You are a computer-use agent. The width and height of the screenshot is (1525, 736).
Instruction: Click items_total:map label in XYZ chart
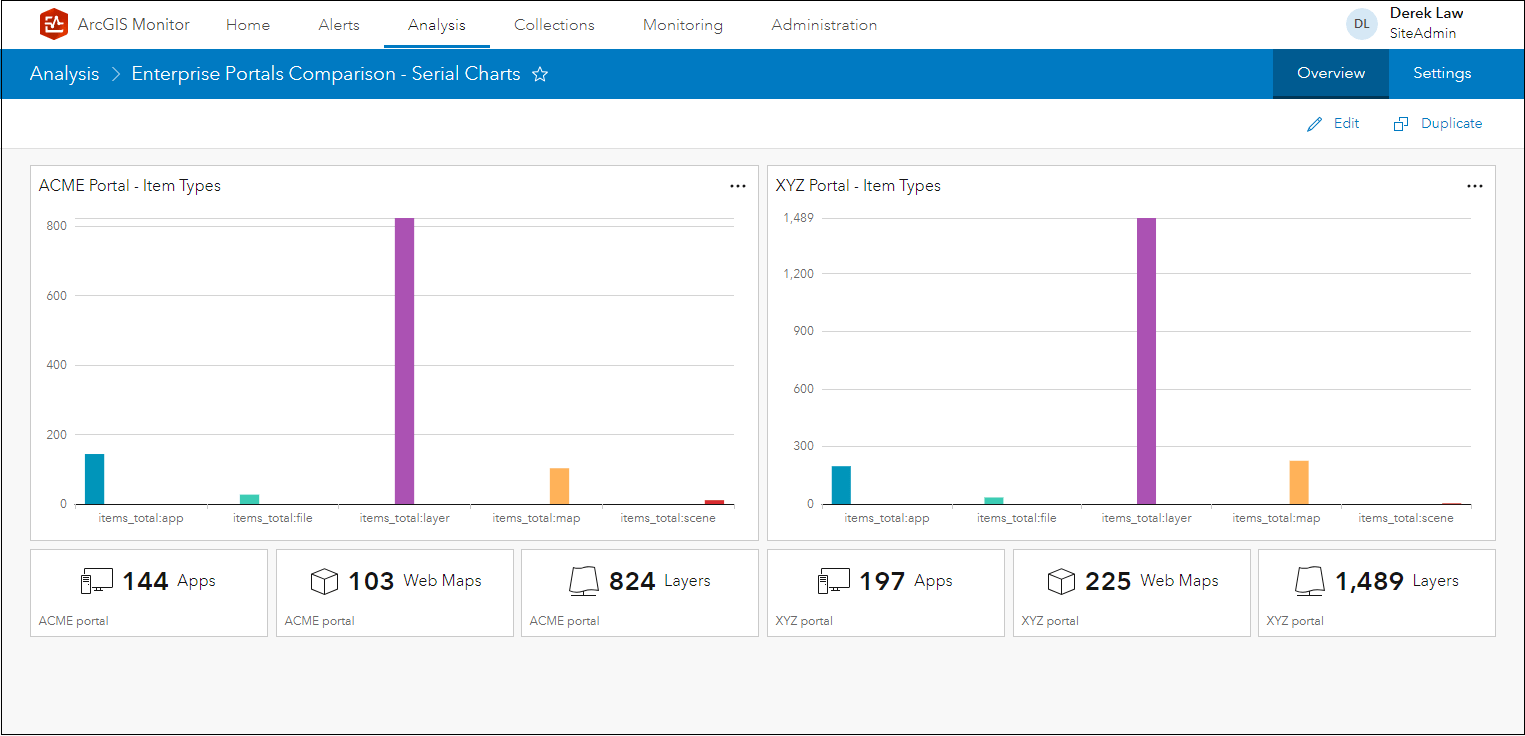coord(1276,518)
